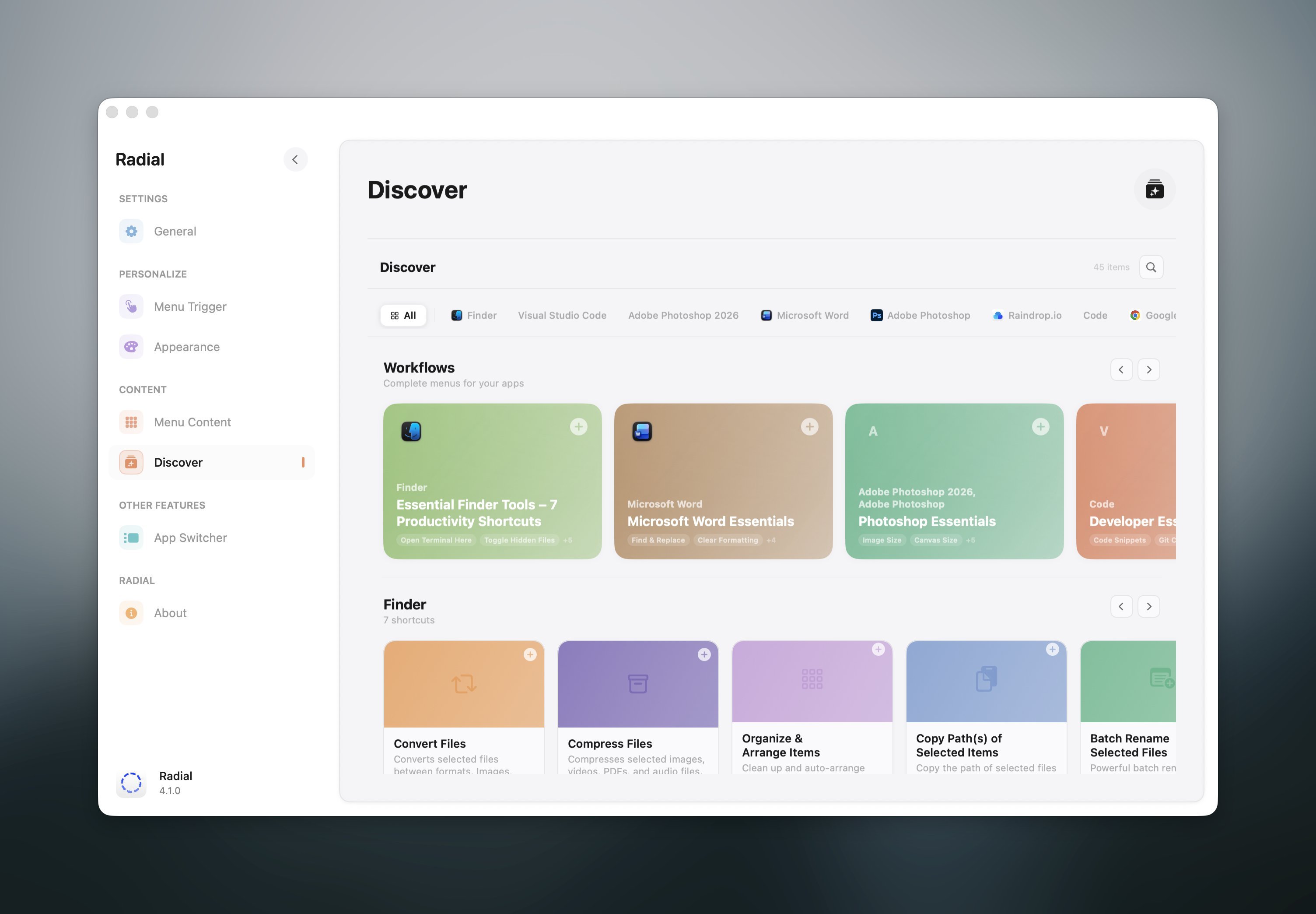Advance the Workflows carousel with the right arrow
The width and height of the screenshot is (1316, 914).
(x=1149, y=369)
